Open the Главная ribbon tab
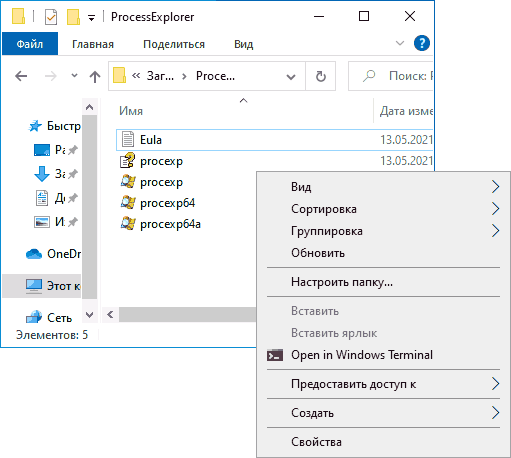This screenshot has height=458, width=511. [93, 44]
